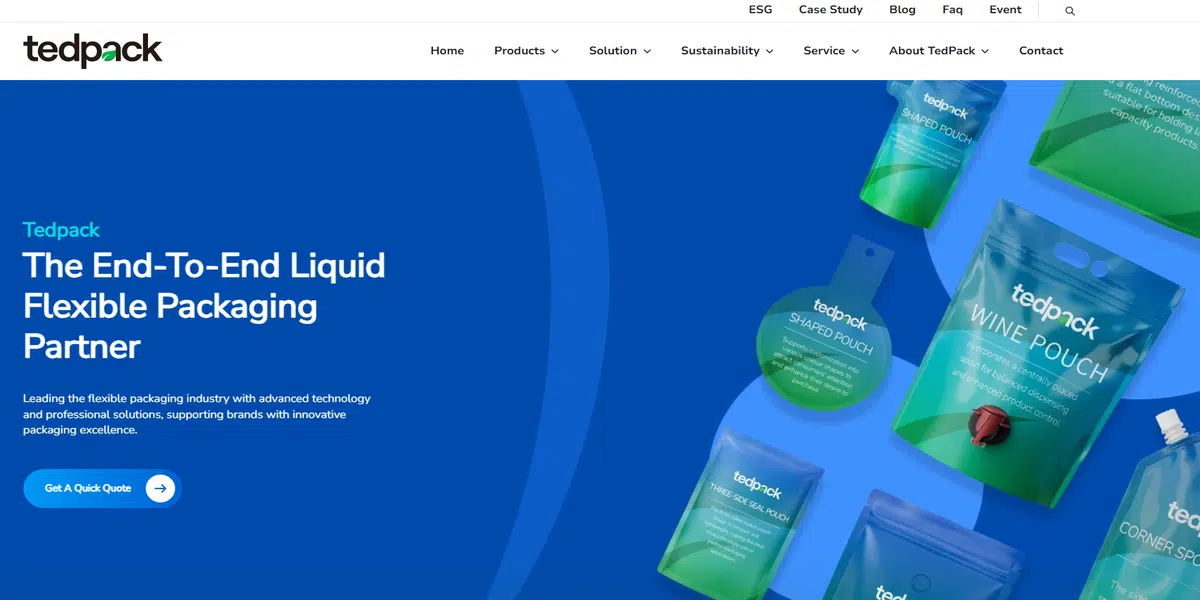Click the tedpack logo
The width and height of the screenshot is (1200, 600).
point(93,50)
